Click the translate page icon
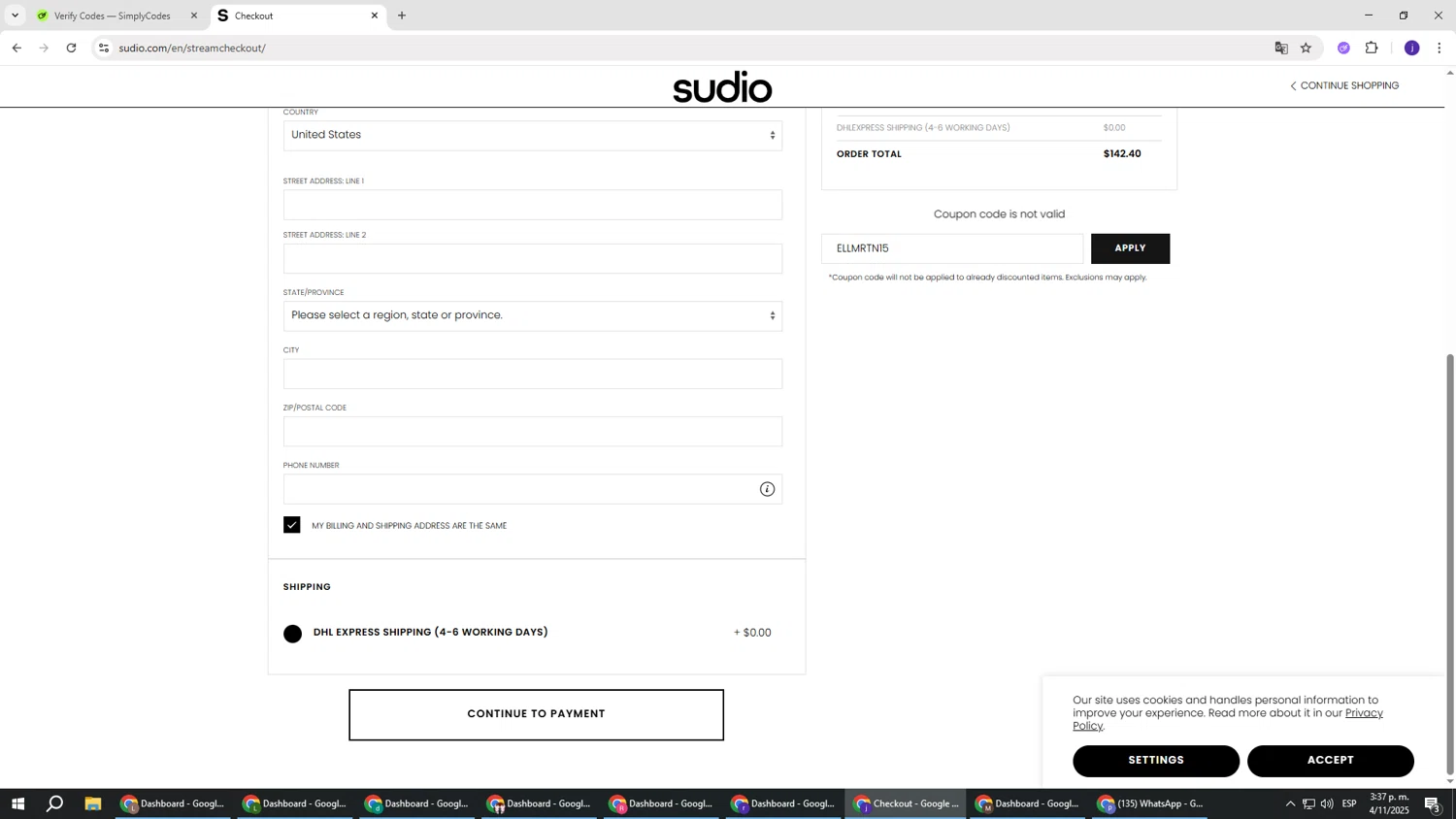 1281,48
